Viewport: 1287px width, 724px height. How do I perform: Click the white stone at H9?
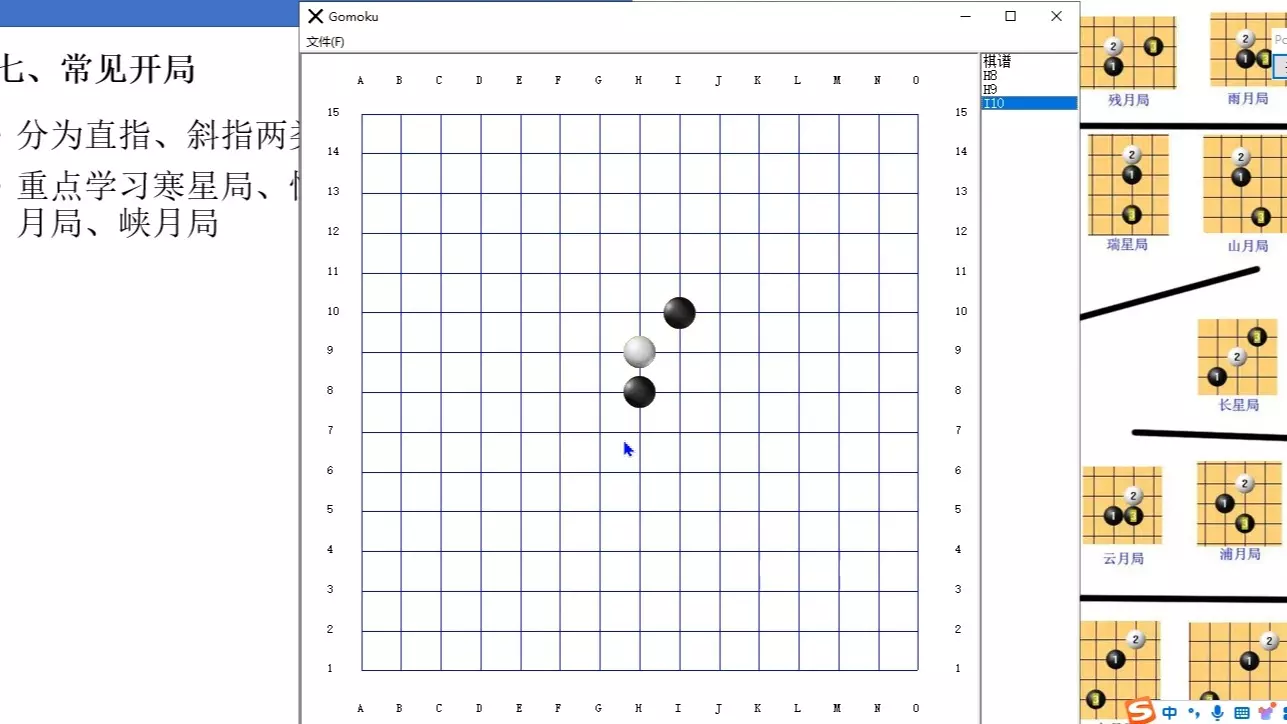(x=640, y=352)
